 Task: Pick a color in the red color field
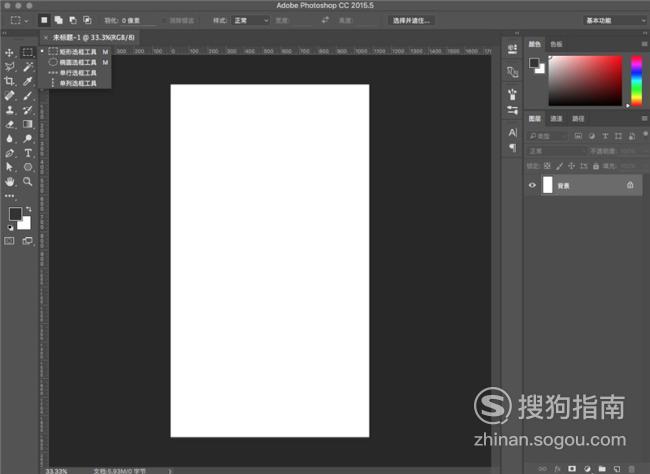click(585, 80)
